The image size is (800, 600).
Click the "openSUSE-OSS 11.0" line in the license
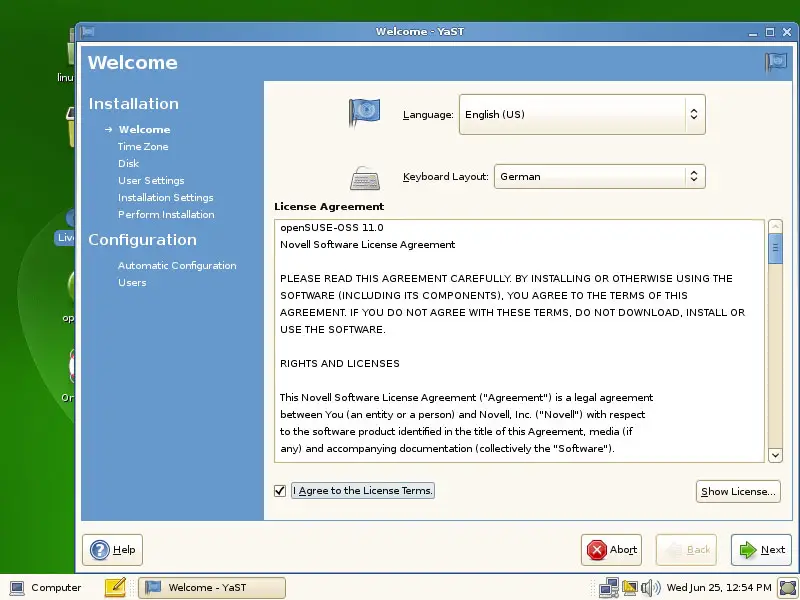[x=332, y=228]
